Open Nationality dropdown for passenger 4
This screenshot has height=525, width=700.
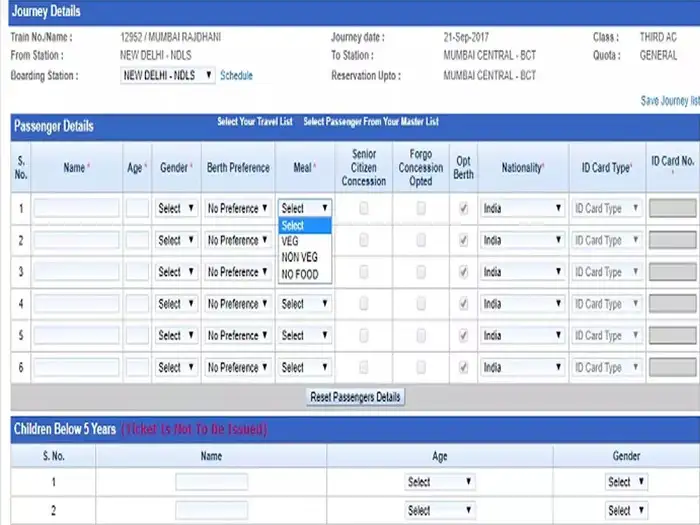click(522, 304)
